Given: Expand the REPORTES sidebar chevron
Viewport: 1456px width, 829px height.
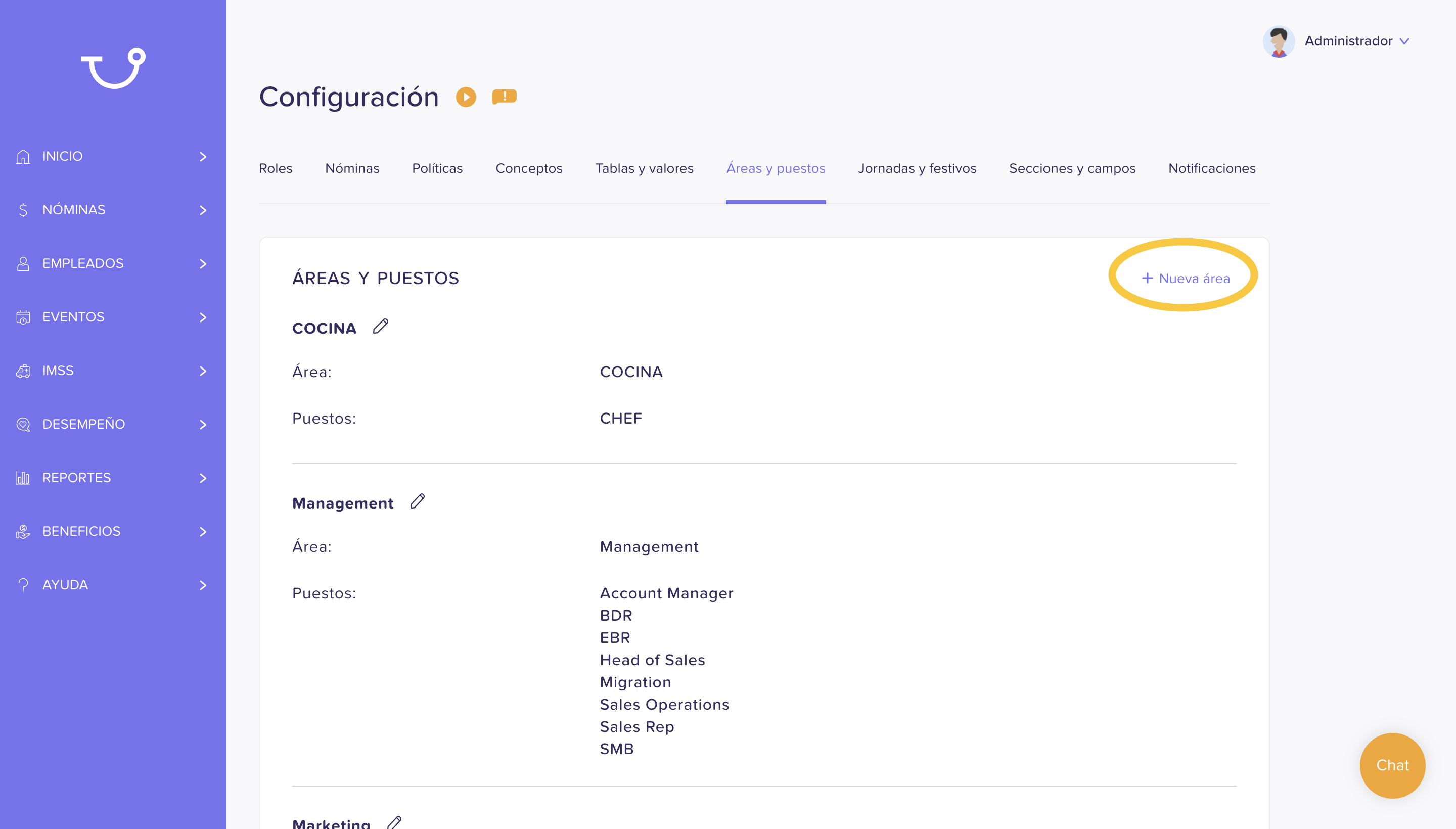Looking at the screenshot, I should click(x=203, y=478).
